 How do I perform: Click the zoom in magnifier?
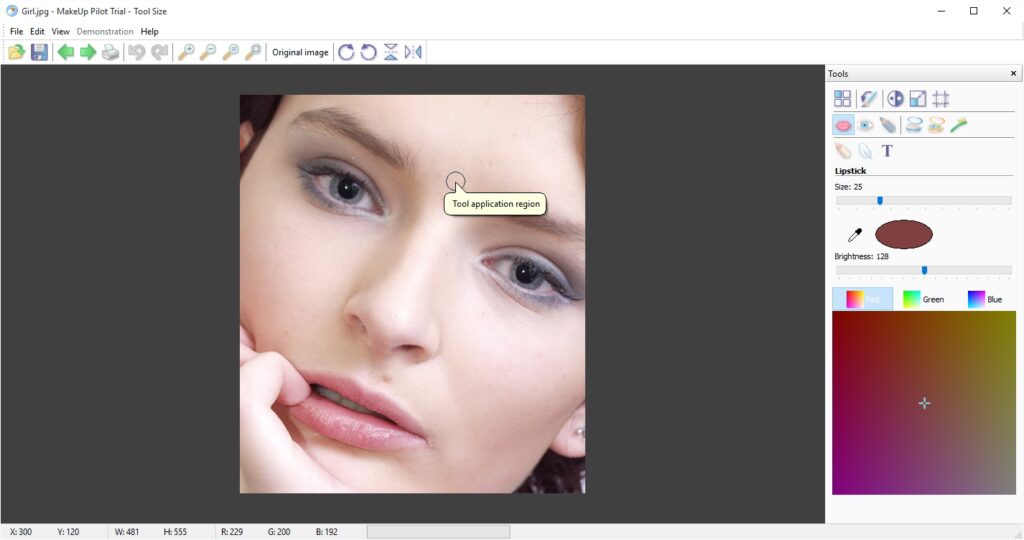pyautogui.click(x=186, y=52)
